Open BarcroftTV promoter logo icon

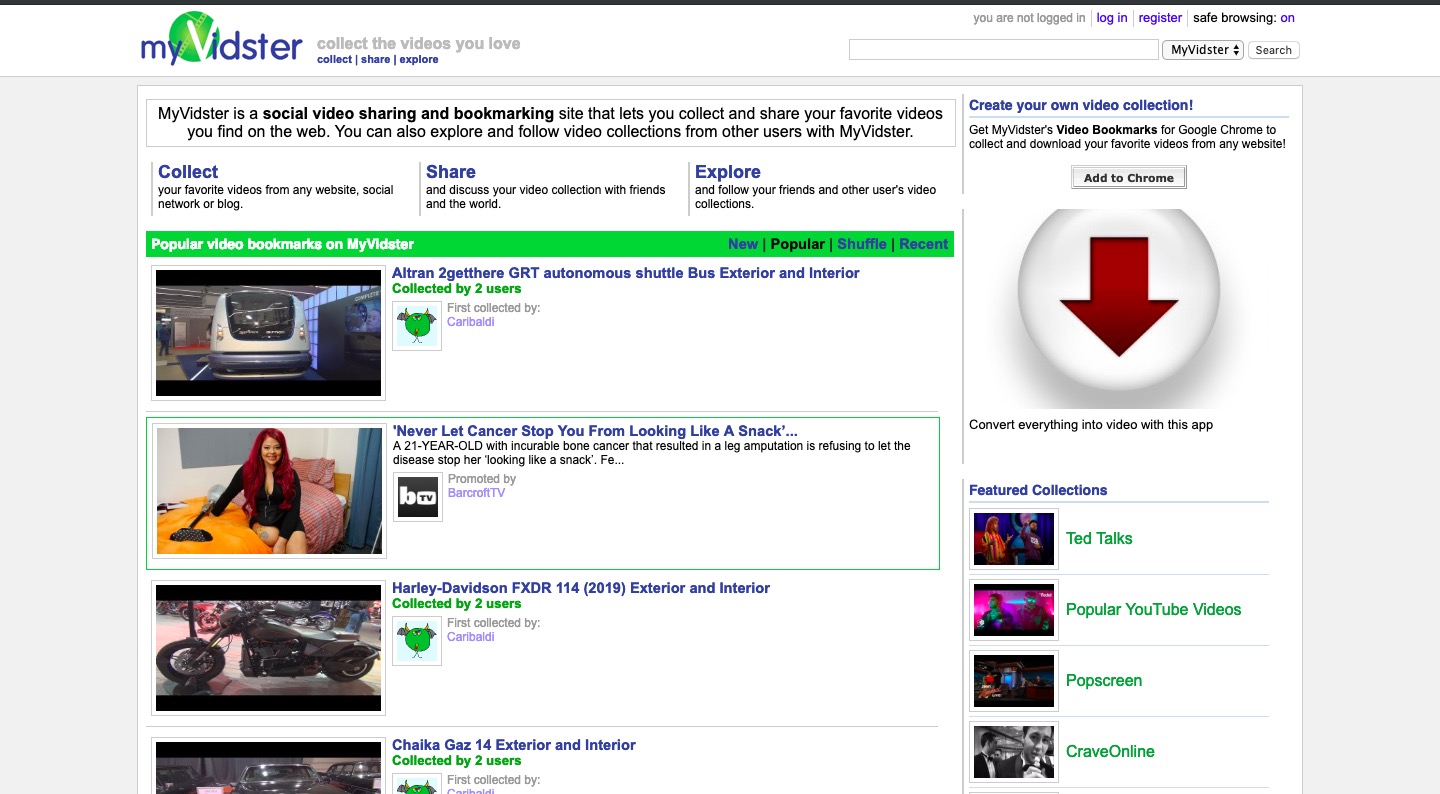coord(418,497)
